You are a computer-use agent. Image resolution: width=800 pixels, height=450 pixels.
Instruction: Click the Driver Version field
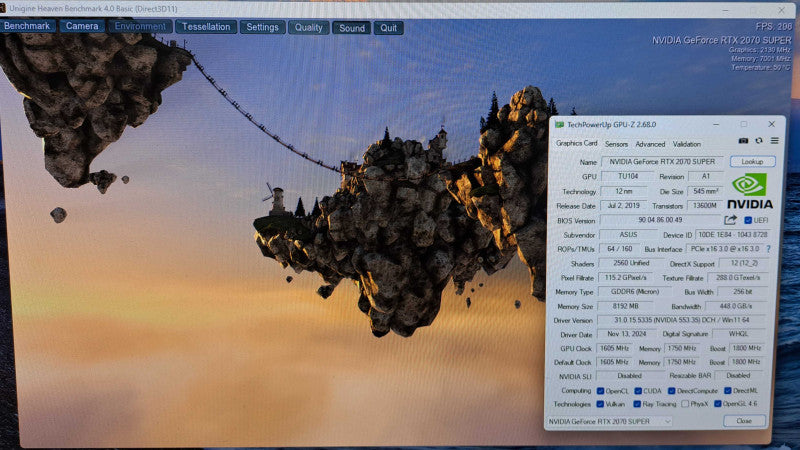(681, 320)
